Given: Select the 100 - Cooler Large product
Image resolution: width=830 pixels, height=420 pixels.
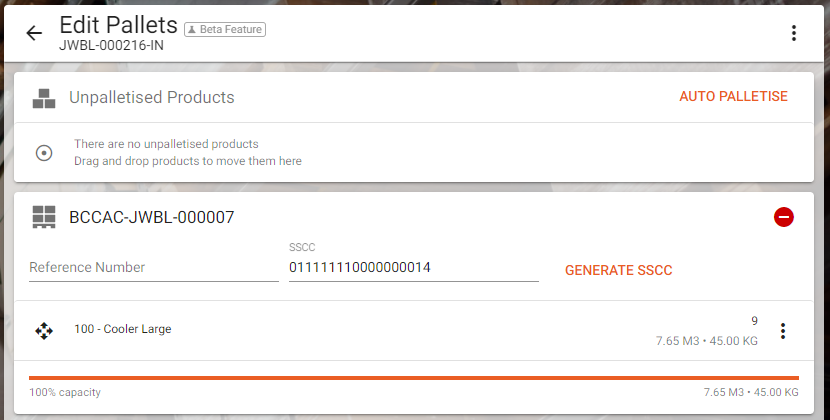Looking at the screenshot, I should click(x=123, y=329).
